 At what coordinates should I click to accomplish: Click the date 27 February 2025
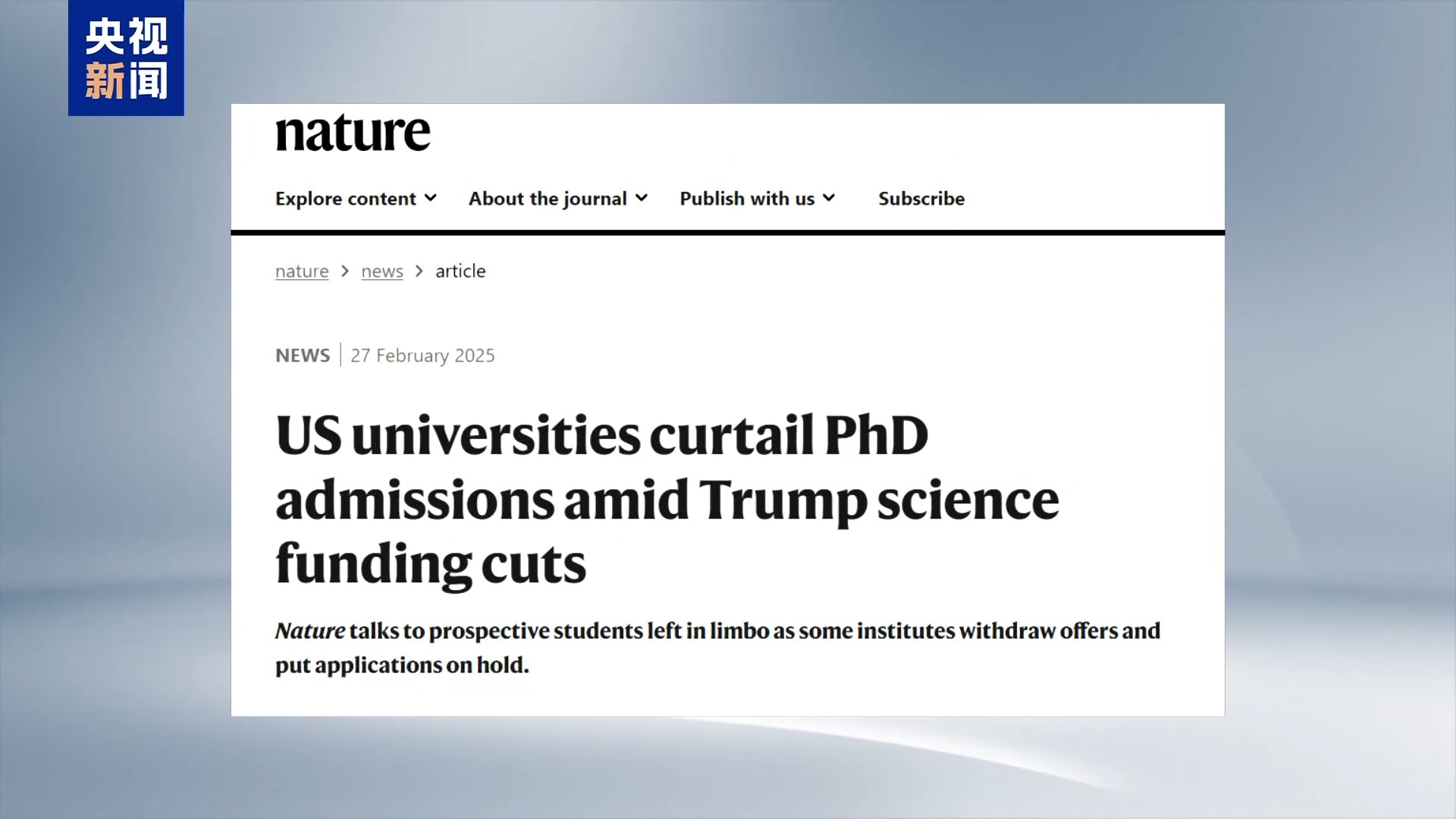pos(422,356)
